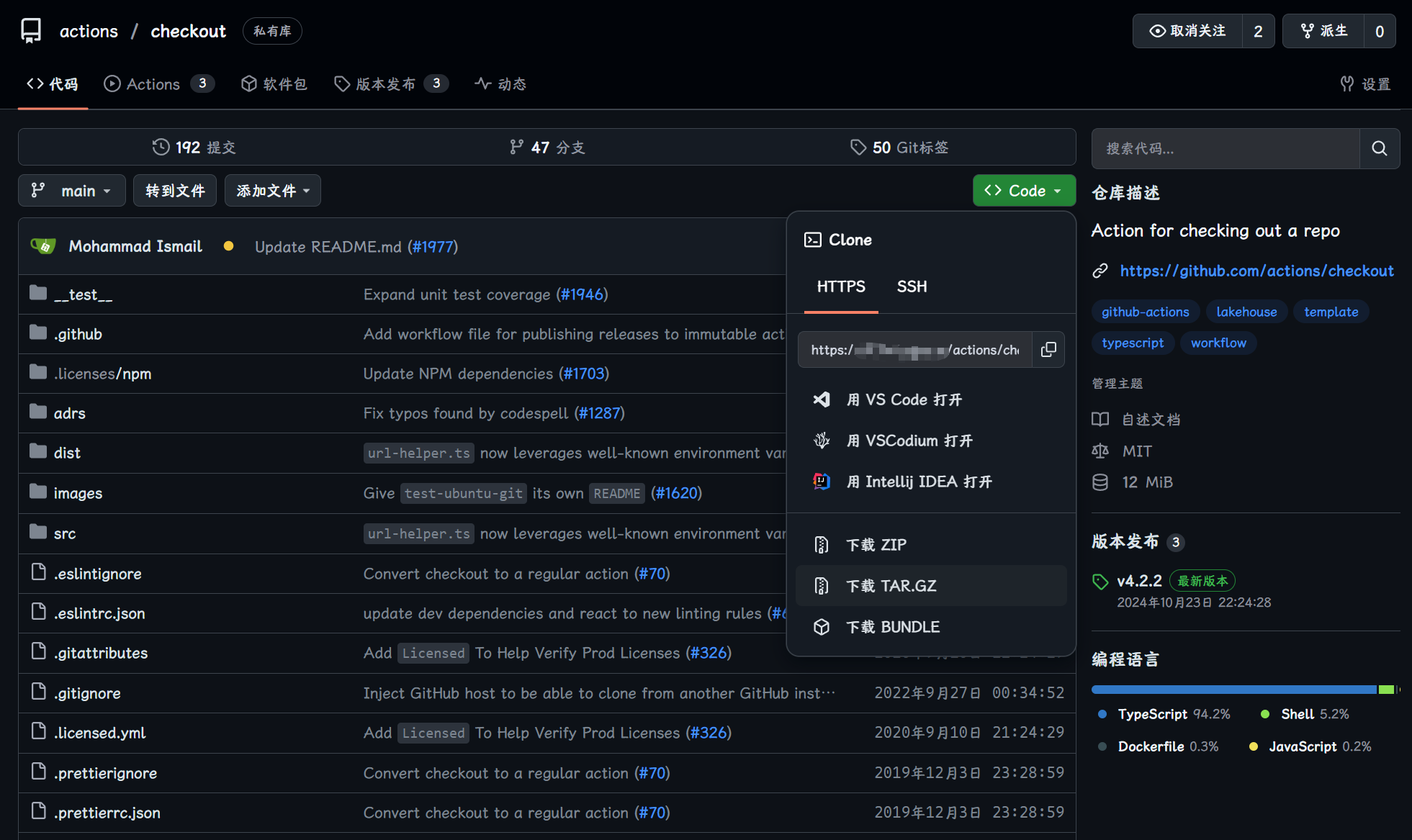Viewport: 1412px width, 840px height.
Task: Collapse the green Code dropdown
Action: (x=1023, y=191)
